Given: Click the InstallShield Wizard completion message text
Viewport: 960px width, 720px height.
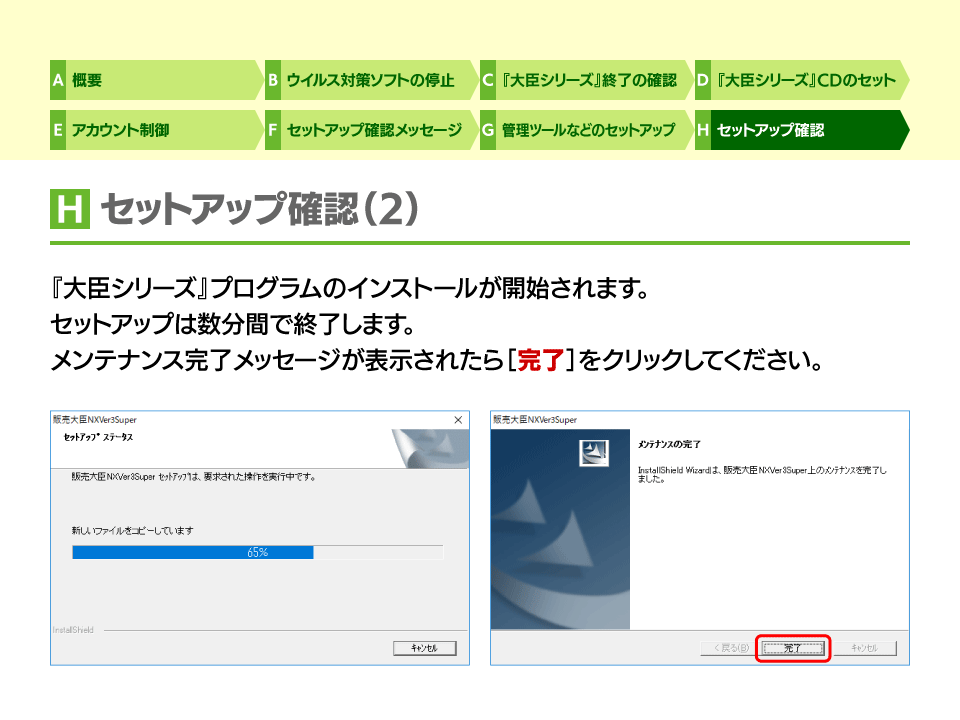Looking at the screenshot, I should (x=762, y=474).
